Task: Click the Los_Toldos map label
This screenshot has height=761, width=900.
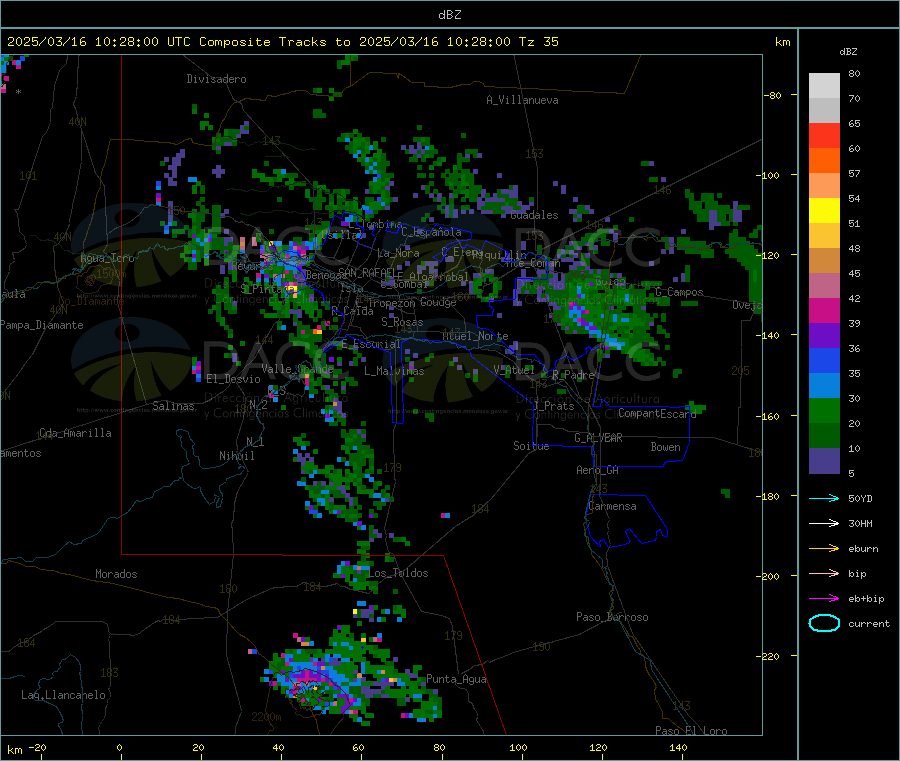Action: (x=398, y=573)
